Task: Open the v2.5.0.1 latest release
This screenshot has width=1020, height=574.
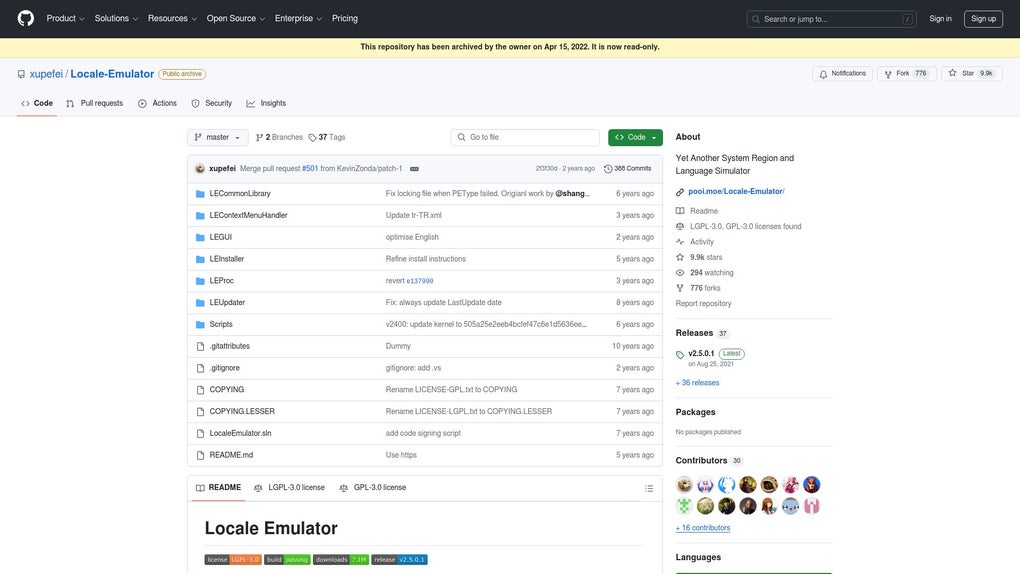Action: 701,353
